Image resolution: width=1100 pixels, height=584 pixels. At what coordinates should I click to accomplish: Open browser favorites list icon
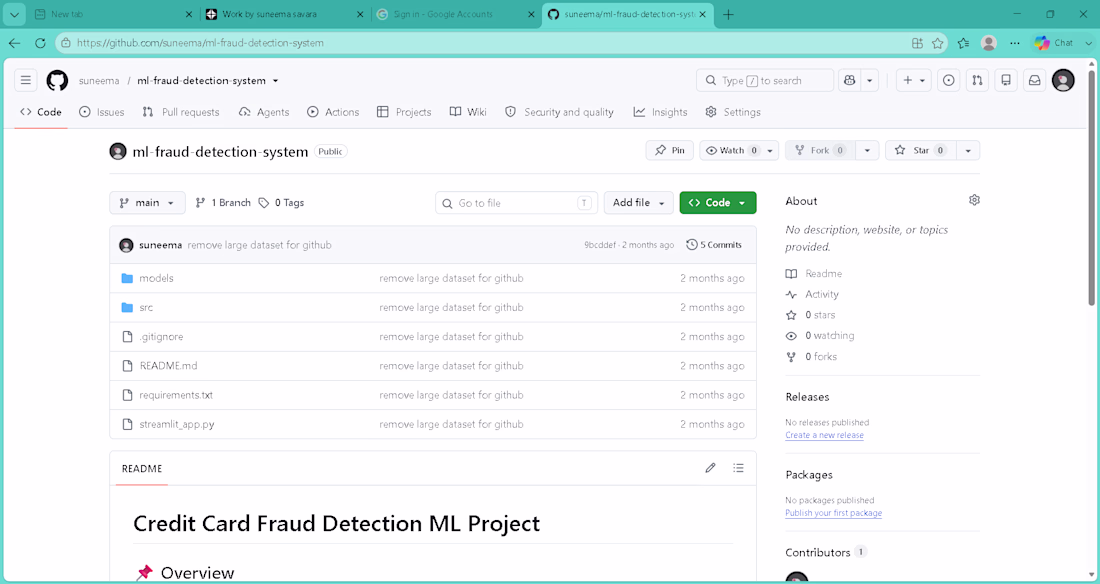pos(963,43)
